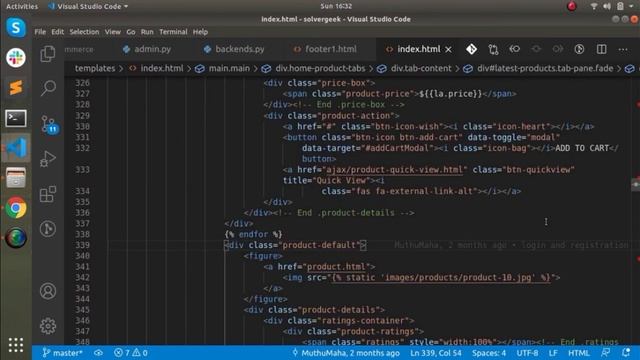Open the Run menu
The image size is (640, 360).
point(147,32)
